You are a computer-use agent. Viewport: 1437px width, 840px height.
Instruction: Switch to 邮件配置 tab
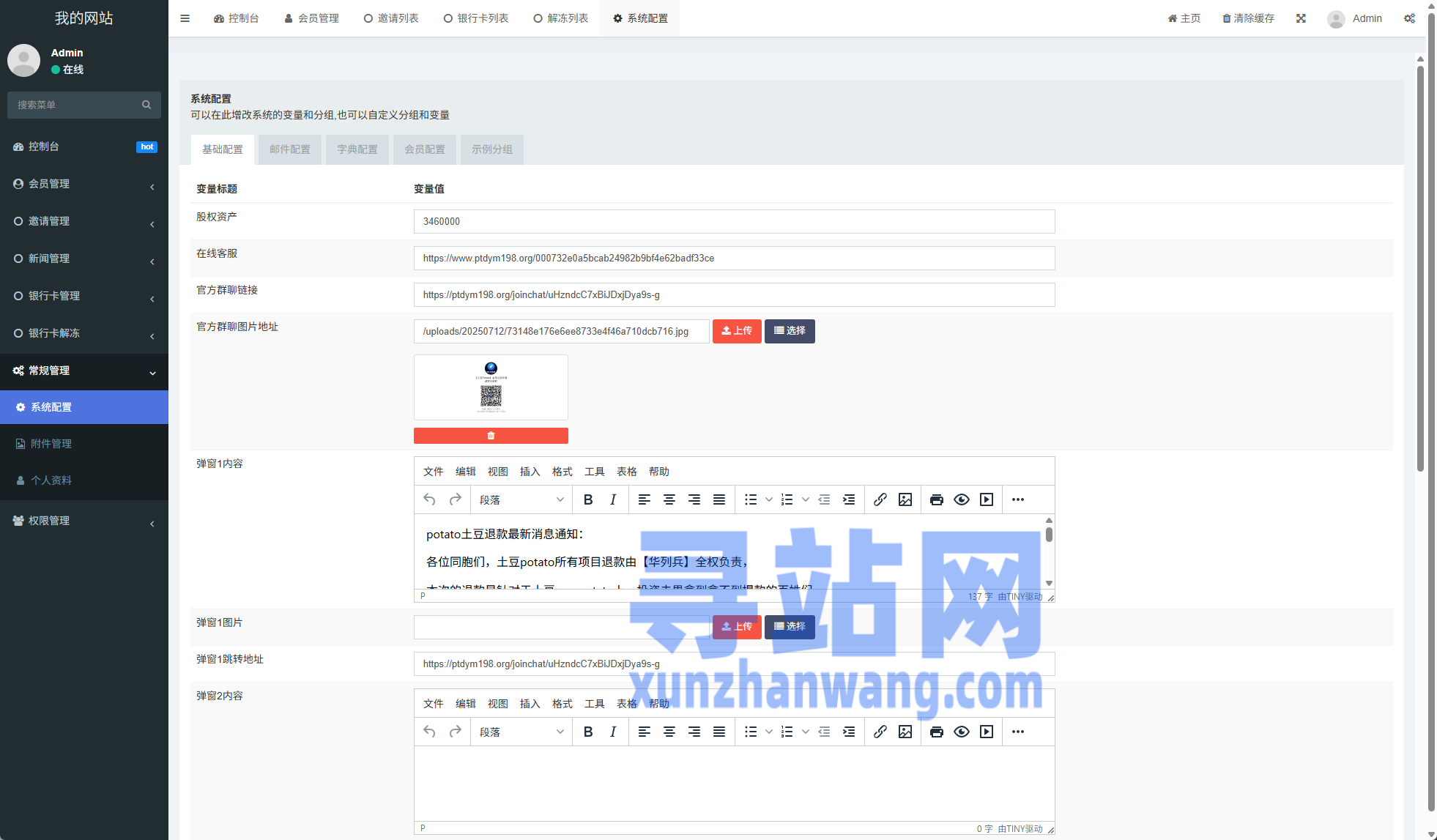coord(290,149)
